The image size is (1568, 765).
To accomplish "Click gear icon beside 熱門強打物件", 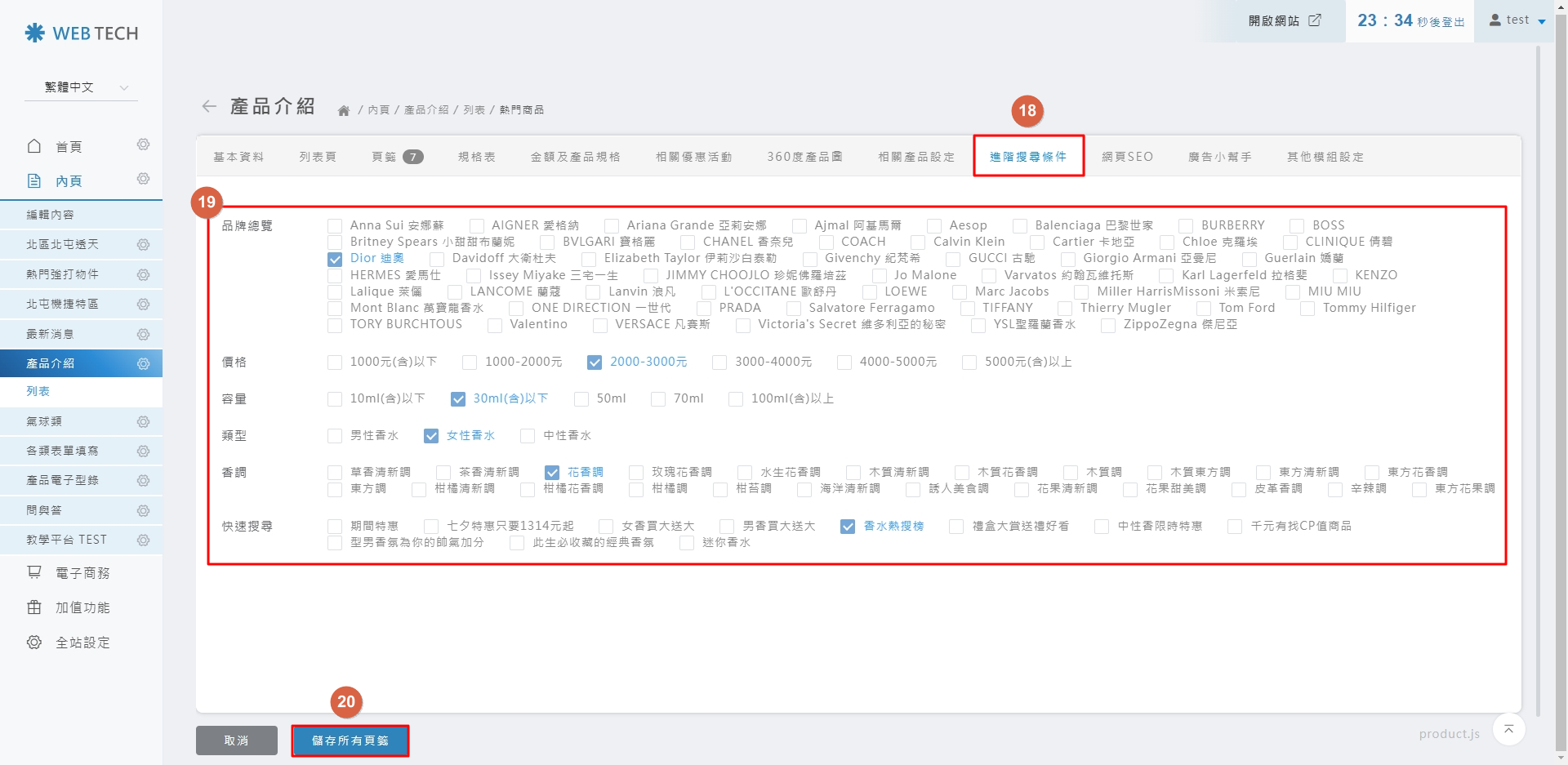I will (x=143, y=274).
